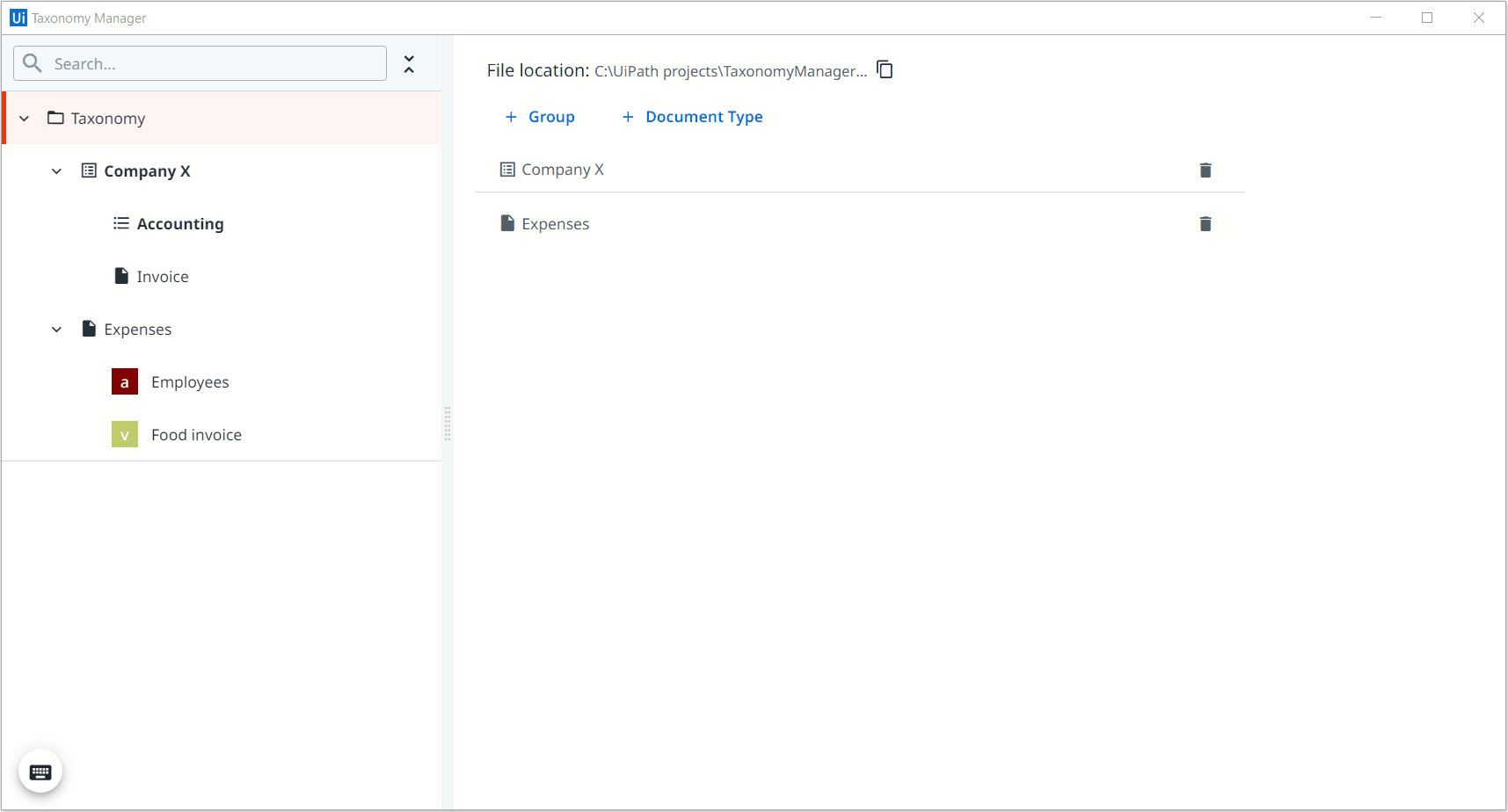Viewport: 1508px width, 812px height.
Task: Open the Invoice document type
Action: 163,277
